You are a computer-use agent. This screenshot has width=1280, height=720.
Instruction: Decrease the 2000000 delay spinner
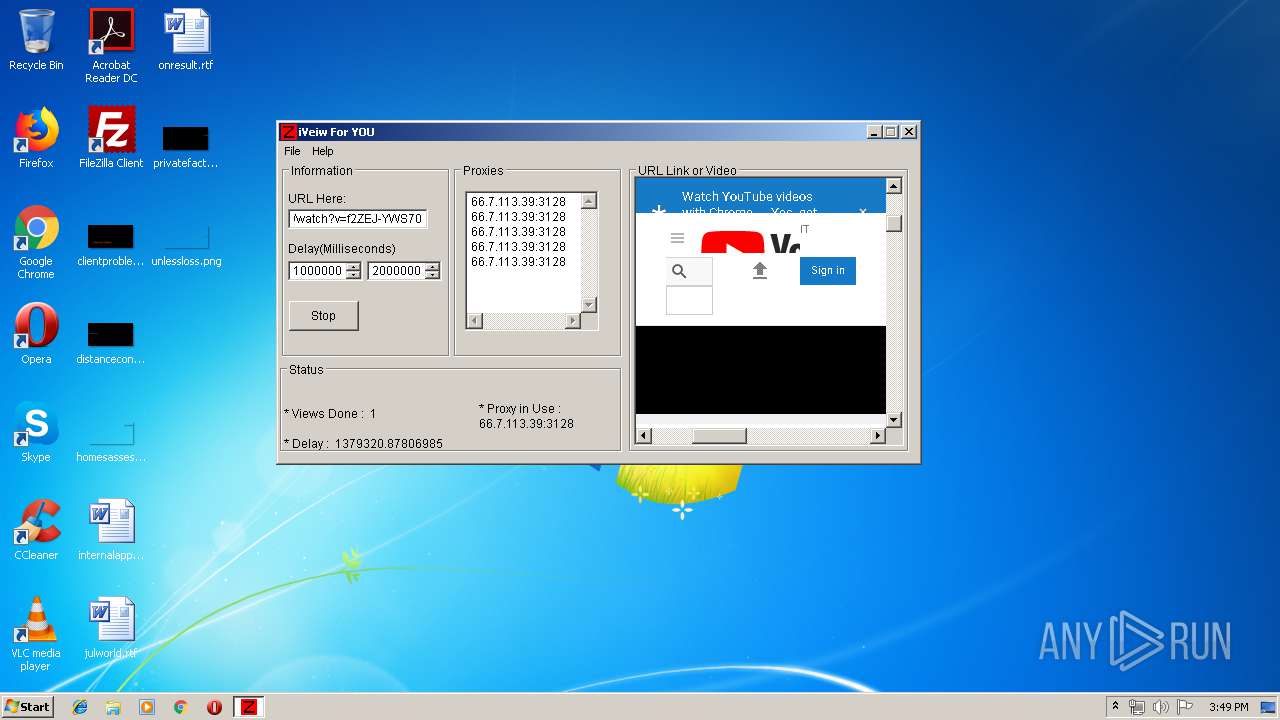coord(432,275)
